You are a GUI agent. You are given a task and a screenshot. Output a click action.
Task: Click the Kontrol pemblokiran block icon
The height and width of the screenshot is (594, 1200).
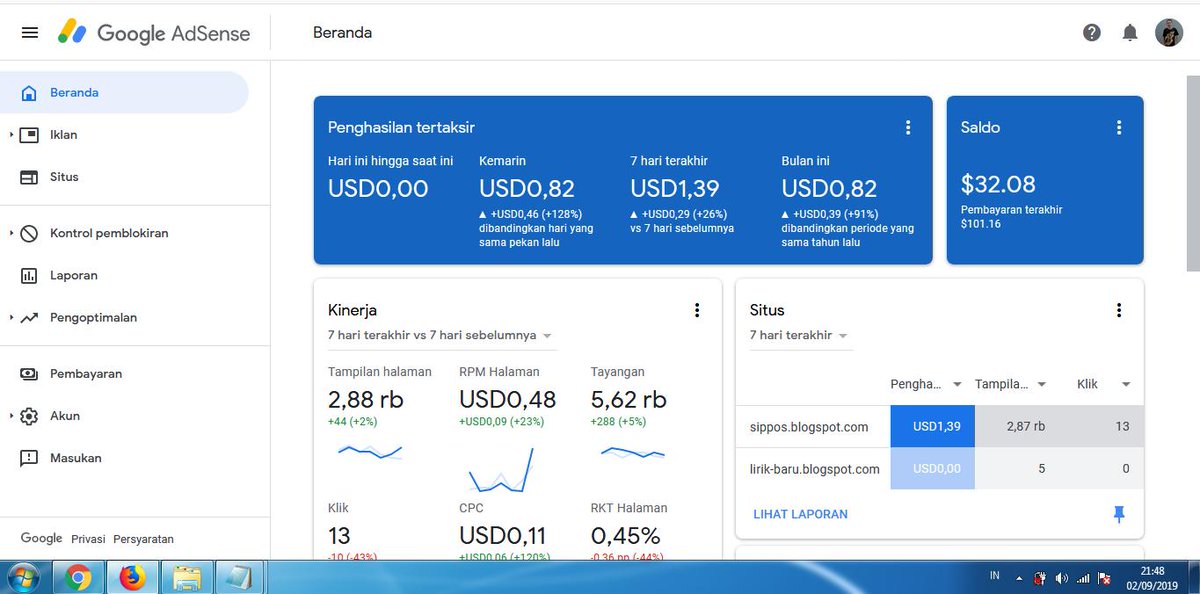click(x=30, y=233)
